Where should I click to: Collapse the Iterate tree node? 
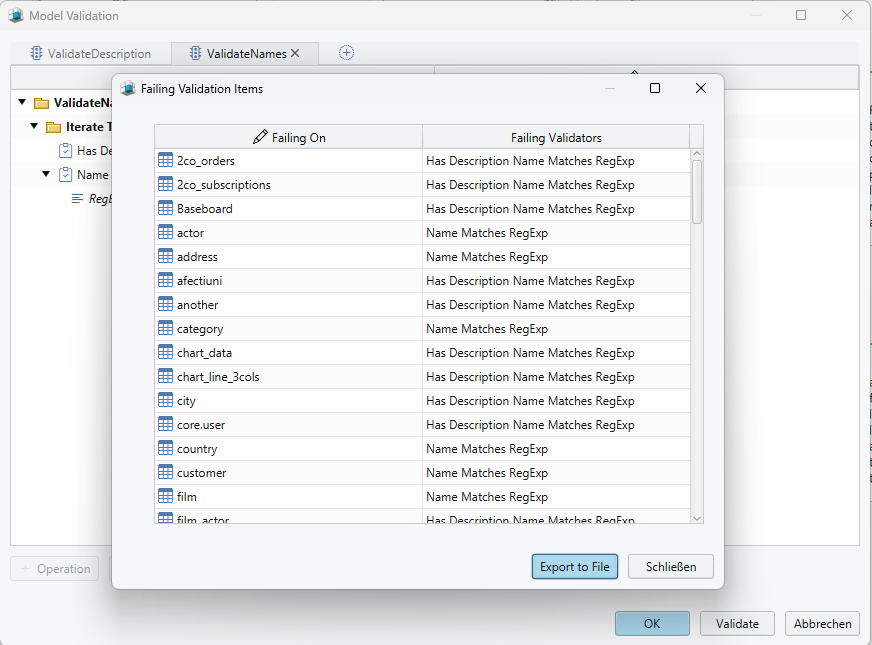(x=34, y=126)
